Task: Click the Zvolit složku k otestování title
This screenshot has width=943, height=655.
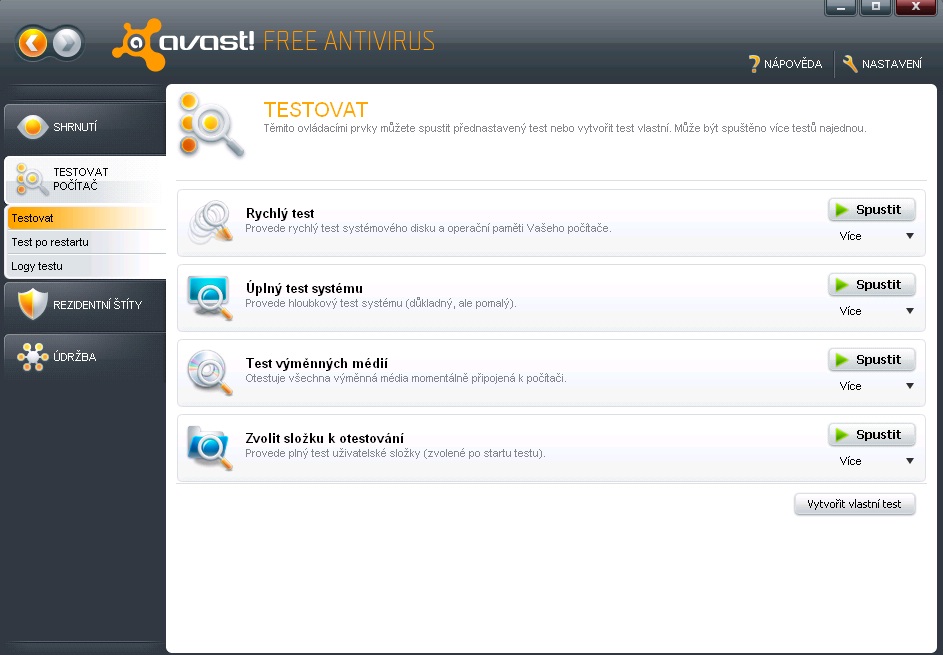Action: (x=325, y=438)
